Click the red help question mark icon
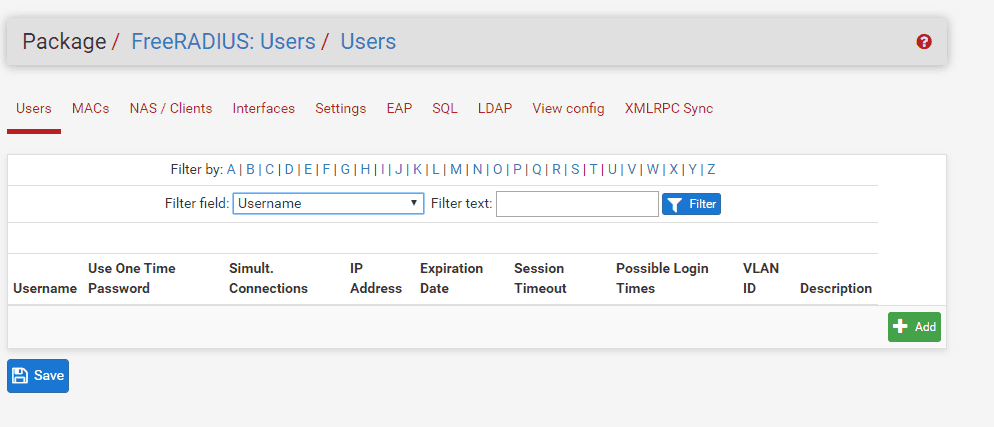 tap(924, 42)
